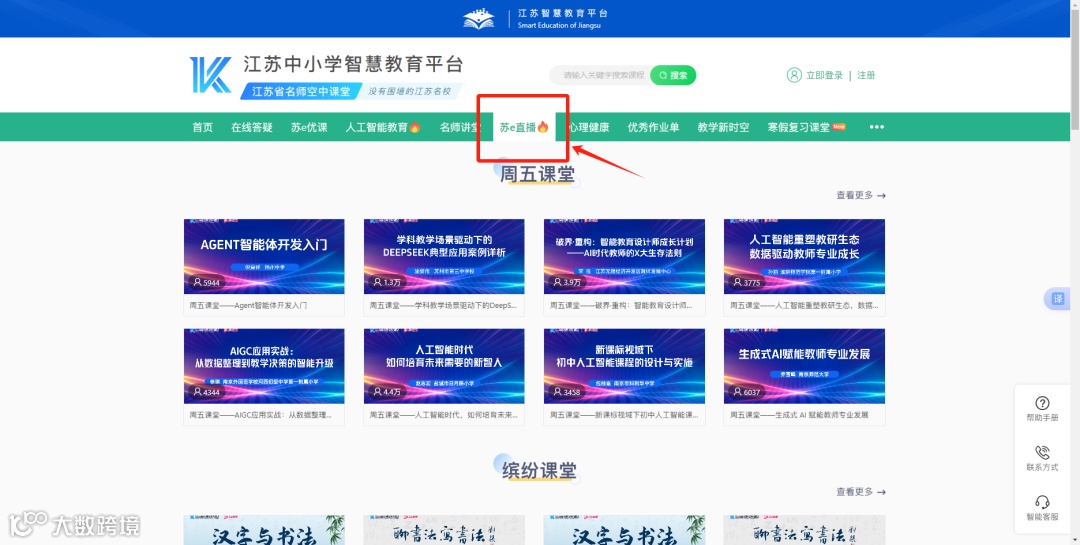The image size is (1080, 545).
Task: Open the 名师讲堂 nav tab
Action: [x=461, y=127]
